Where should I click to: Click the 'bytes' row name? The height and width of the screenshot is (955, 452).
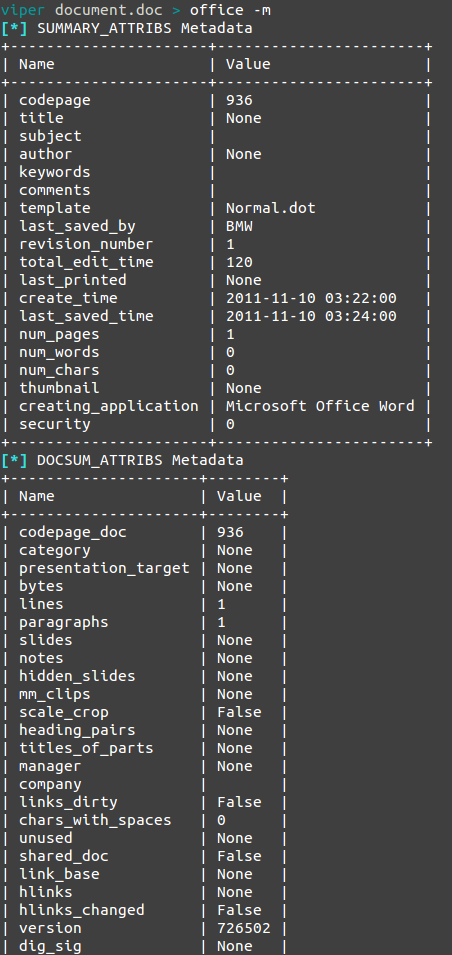point(41,587)
